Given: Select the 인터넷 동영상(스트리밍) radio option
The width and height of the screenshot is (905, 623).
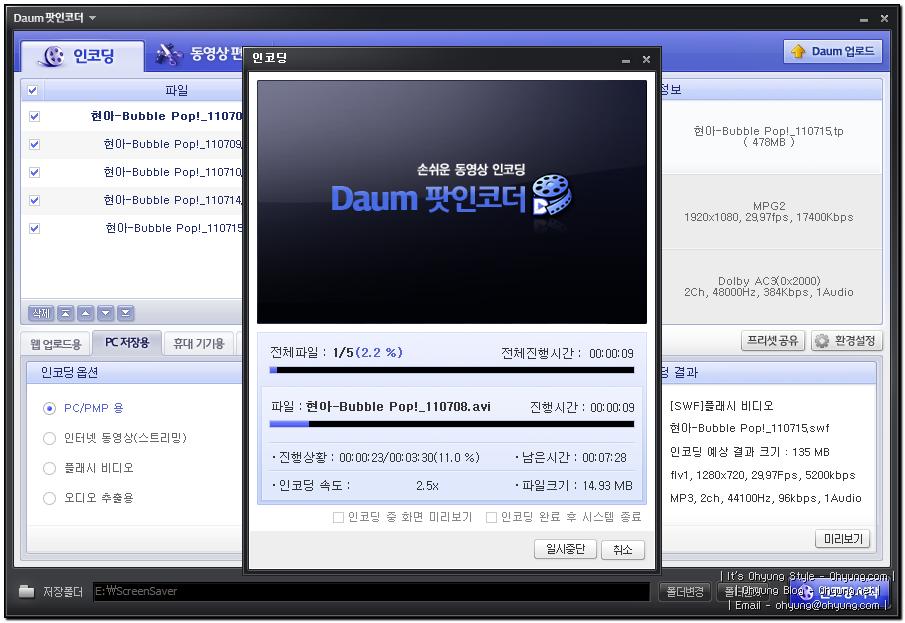Looking at the screenshot, I should click(x=50, y=438).
